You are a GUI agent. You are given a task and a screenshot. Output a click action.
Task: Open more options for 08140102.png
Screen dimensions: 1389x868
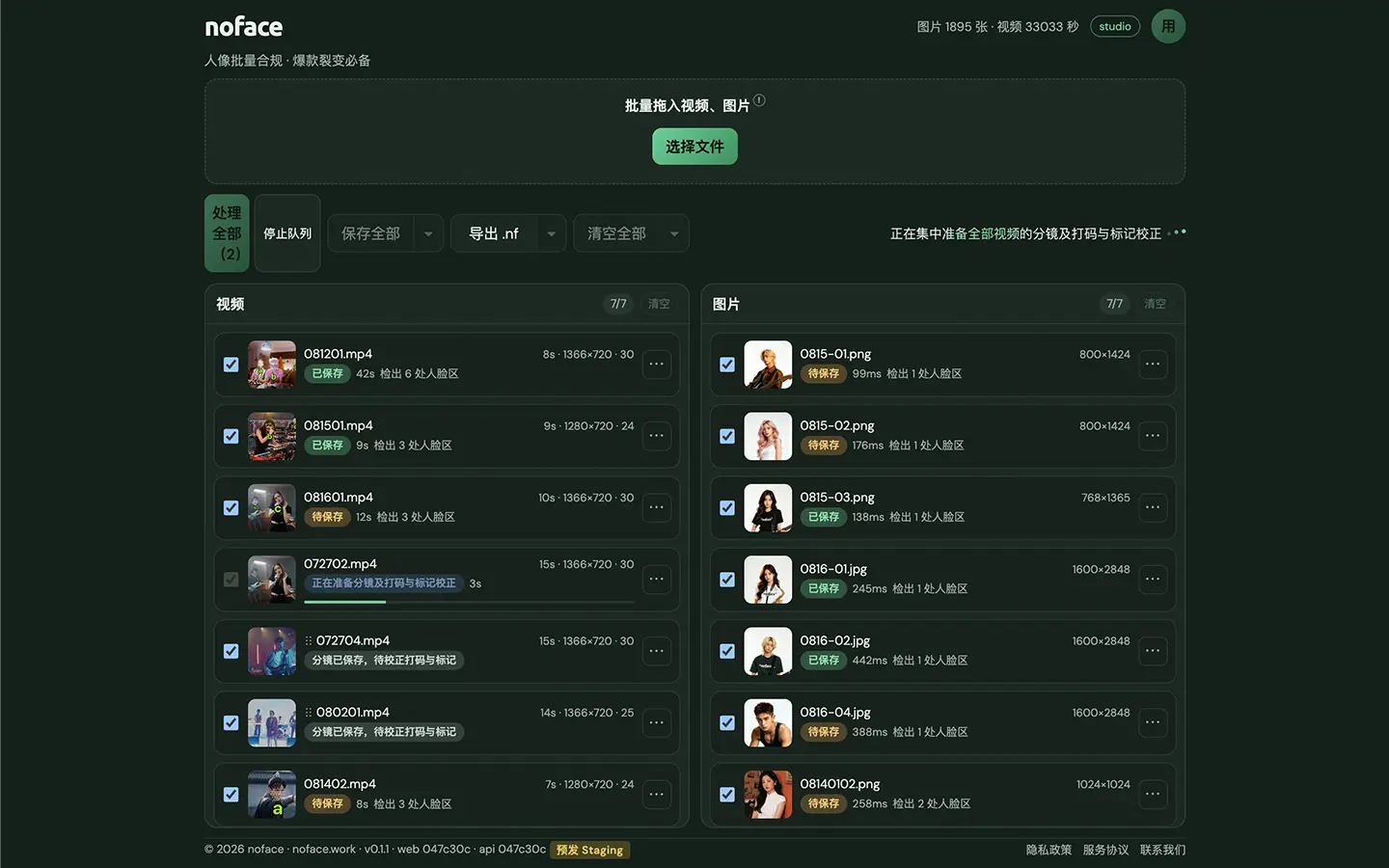pyautogui.click(x=1153, y=795)
